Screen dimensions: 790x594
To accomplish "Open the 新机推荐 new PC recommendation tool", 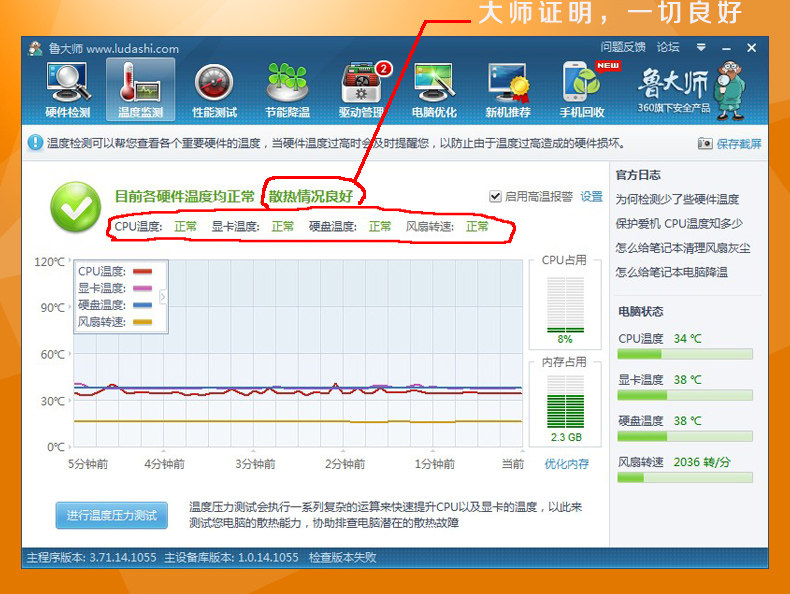I will point(508,90).
